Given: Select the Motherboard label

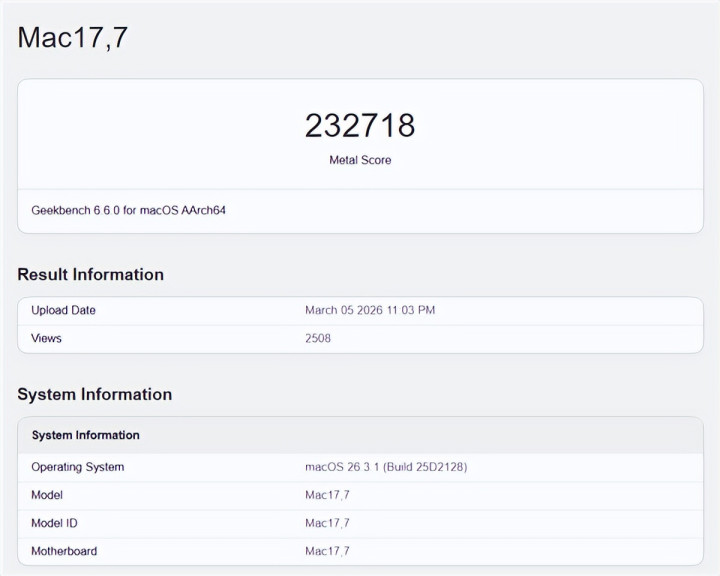Looking at the screenshot, I should pyautogui.click(x=64, y=551).
